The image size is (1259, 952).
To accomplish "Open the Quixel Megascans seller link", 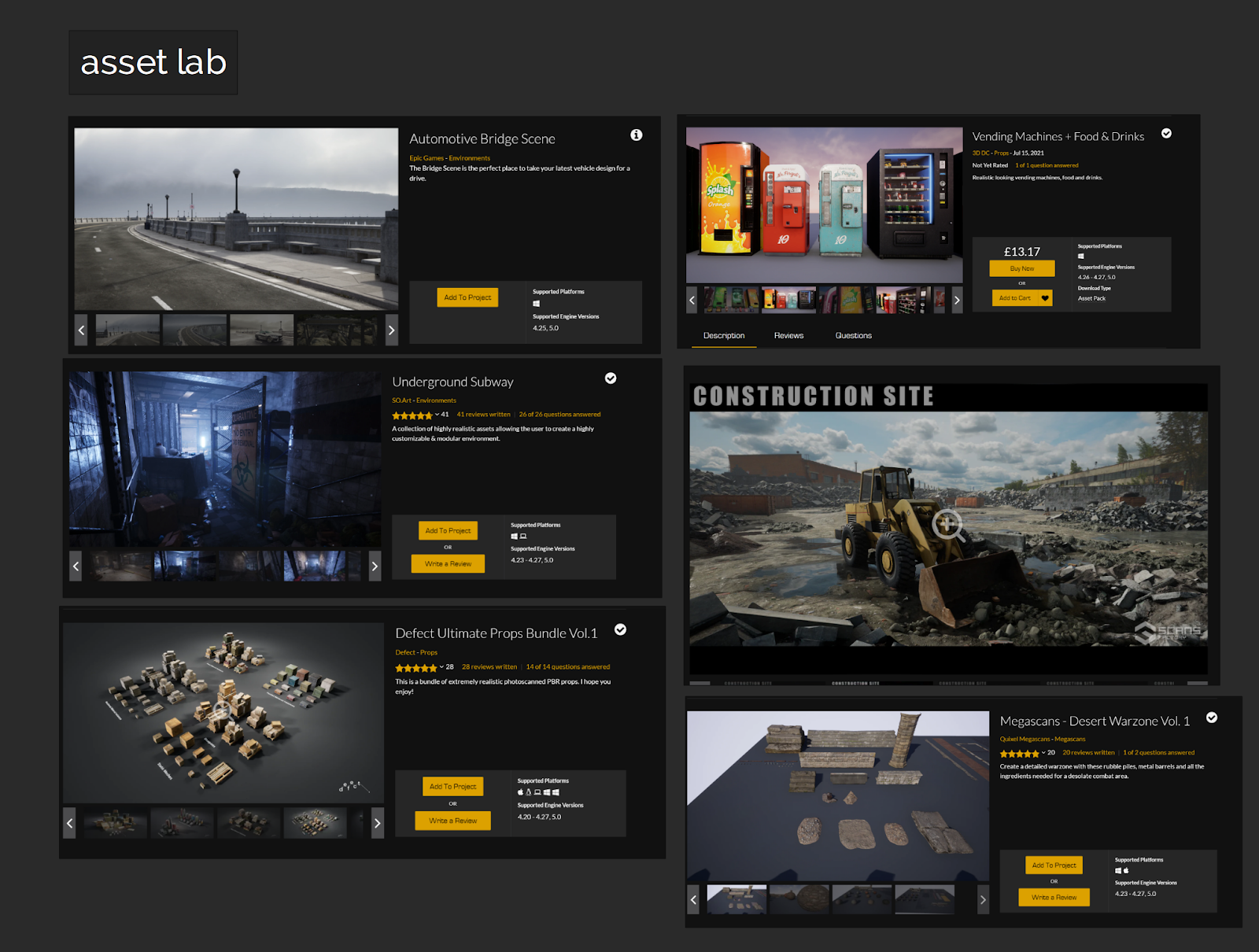I will coord(1025,740).
